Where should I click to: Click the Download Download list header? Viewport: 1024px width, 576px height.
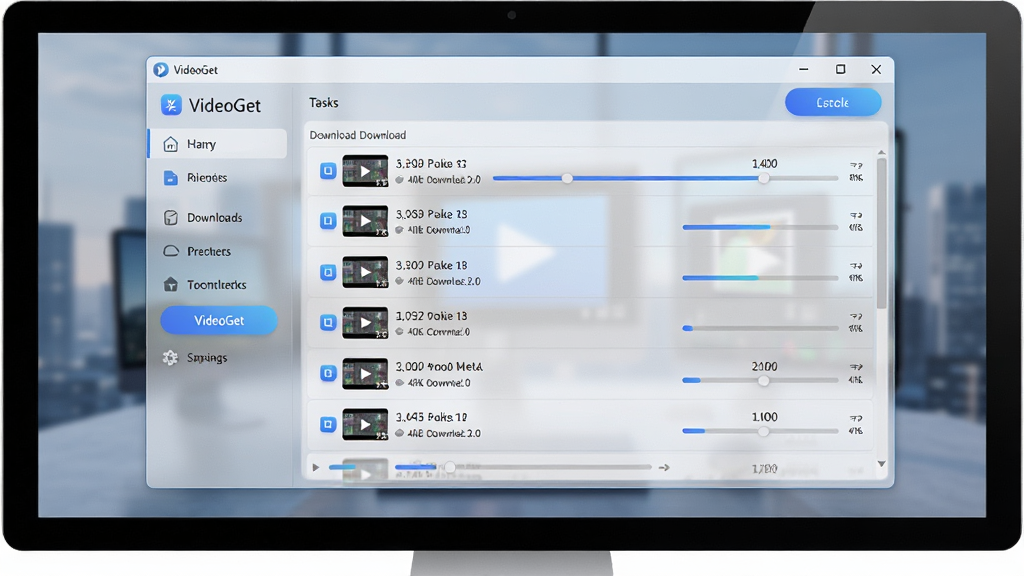358,135
